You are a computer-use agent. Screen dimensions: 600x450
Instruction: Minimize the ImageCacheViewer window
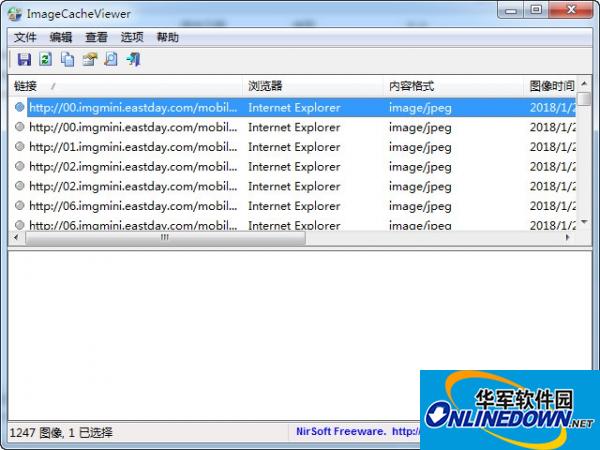click(x=511, y=11)
